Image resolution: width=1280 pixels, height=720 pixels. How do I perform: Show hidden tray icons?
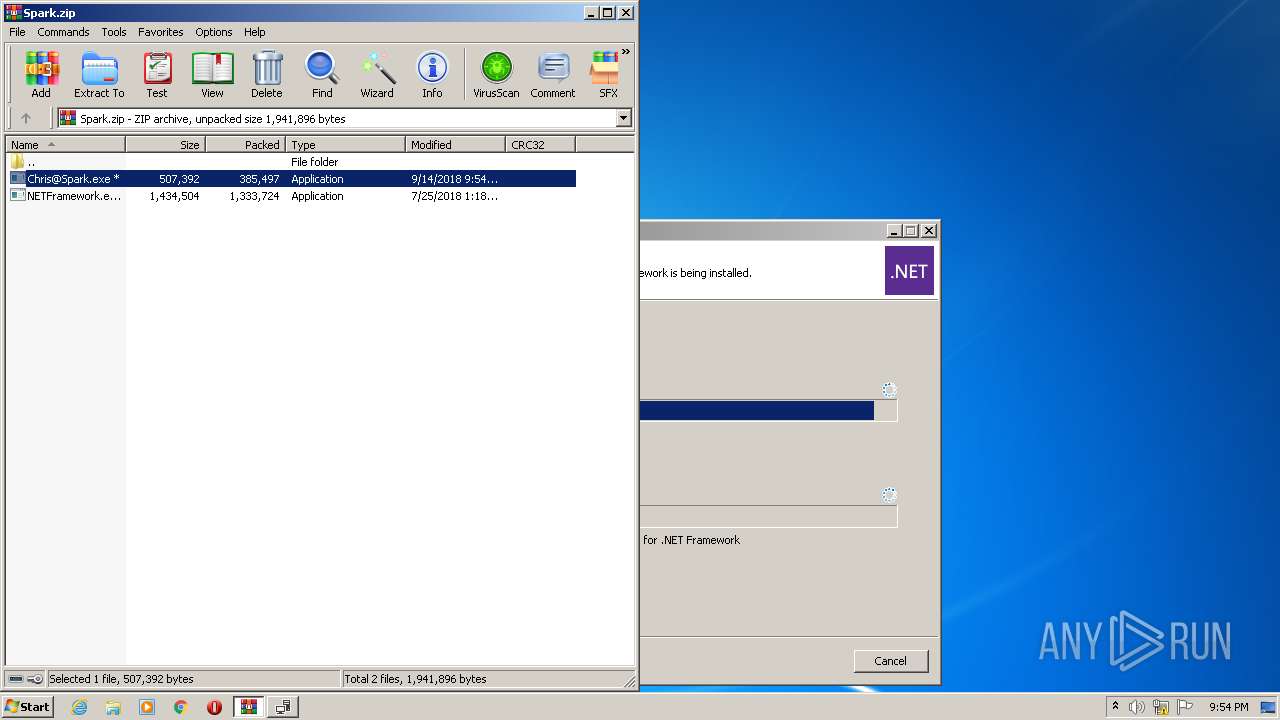[1115, 706]
